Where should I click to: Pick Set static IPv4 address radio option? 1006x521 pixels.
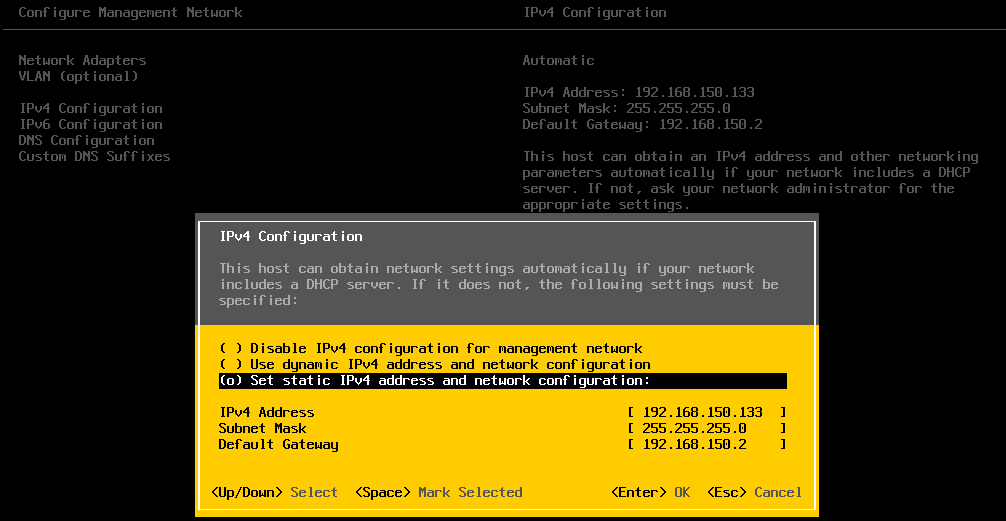coord(434,381)
